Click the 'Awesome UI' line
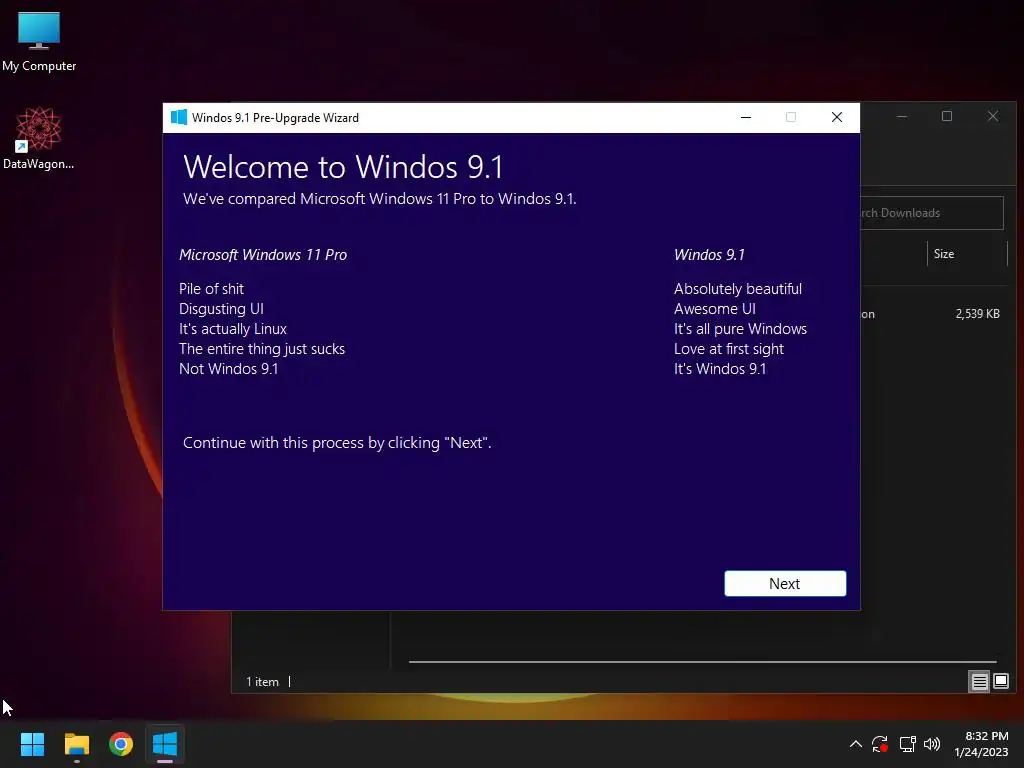The height and width of the screenshot is (768, 1024). click(715, 309)
